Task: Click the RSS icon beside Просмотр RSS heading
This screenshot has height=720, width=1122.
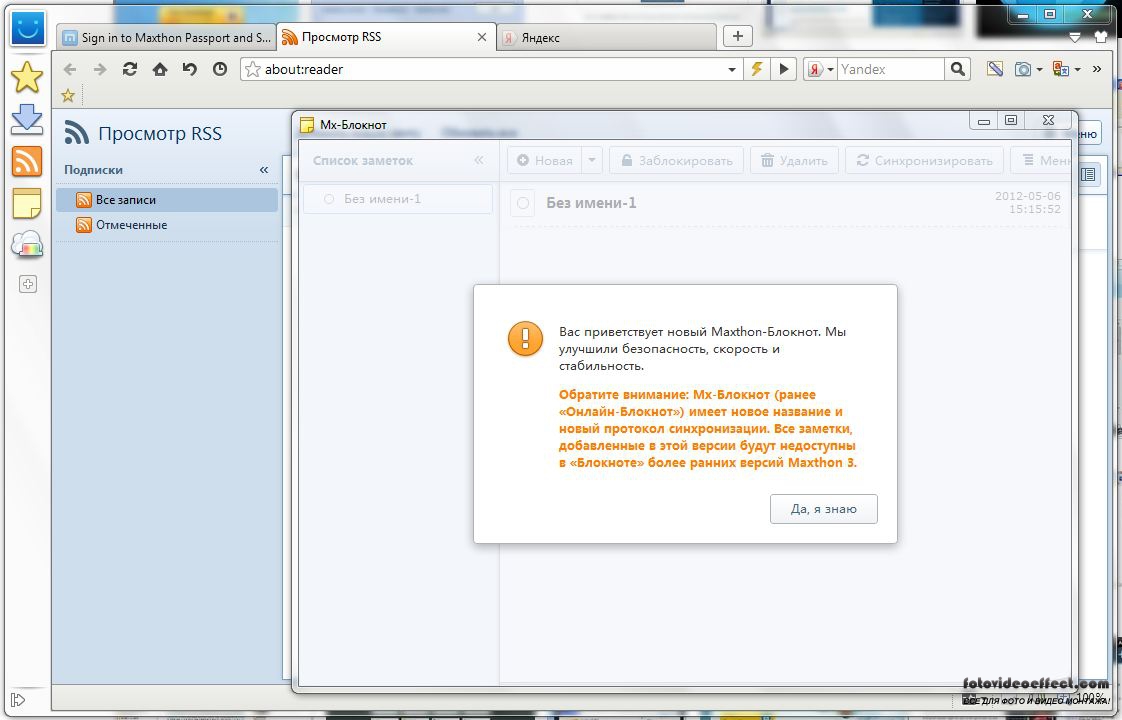Action: click(x=77, y=133)
